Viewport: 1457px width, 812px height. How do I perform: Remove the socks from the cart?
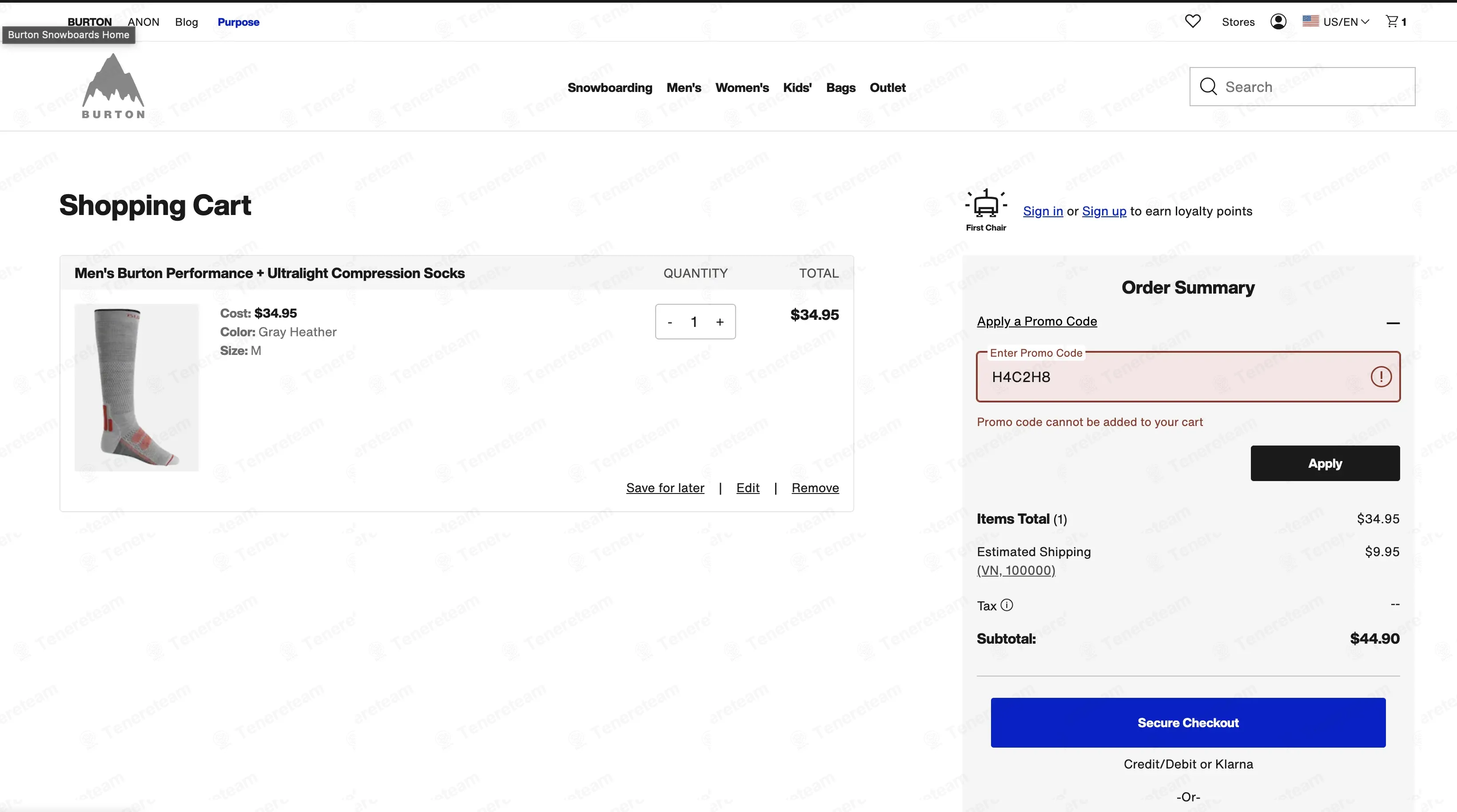[x=815, y=488]
